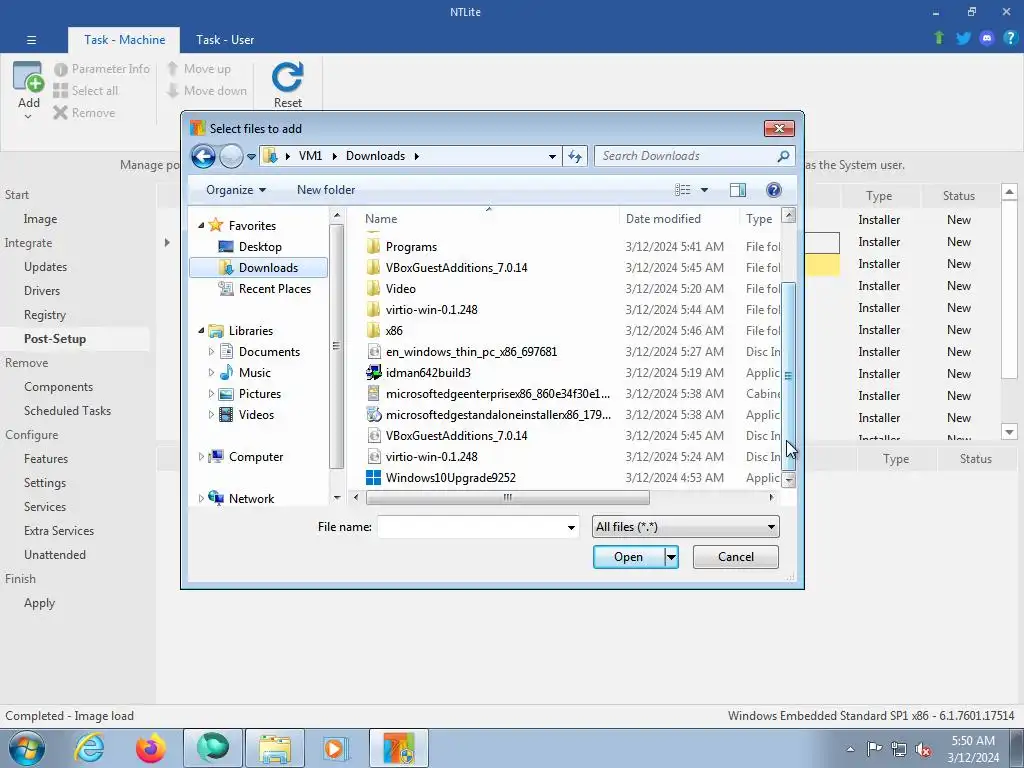This screenshot has width=1024, height=768.
Task: Click Downloads in the address breadcrumb
Action: tap(376, 156)
